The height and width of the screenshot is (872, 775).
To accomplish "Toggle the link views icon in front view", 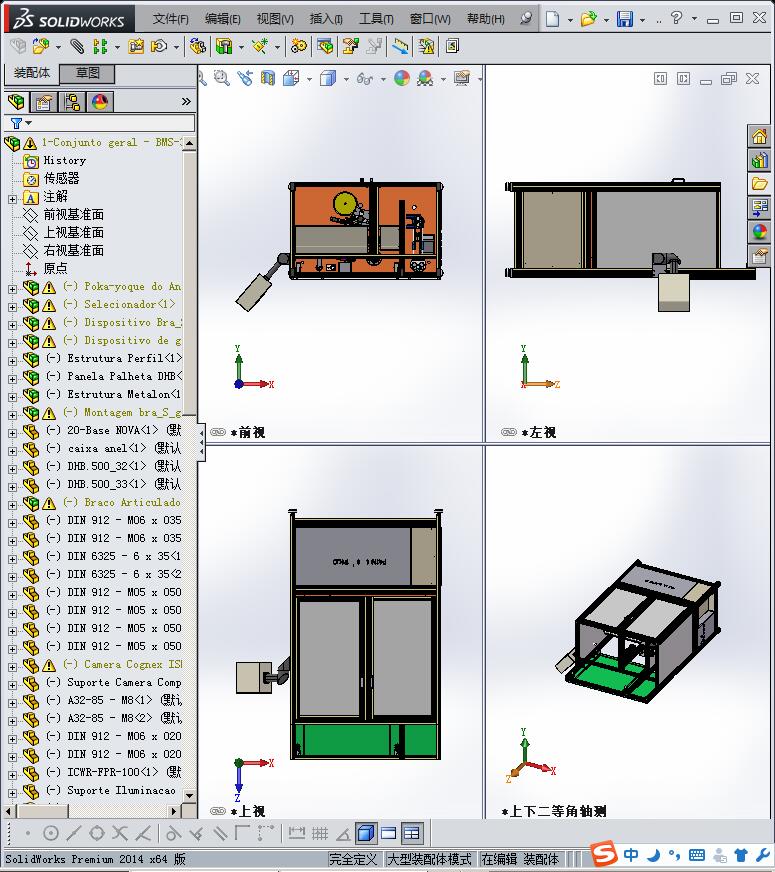I will tap(218, 432).
